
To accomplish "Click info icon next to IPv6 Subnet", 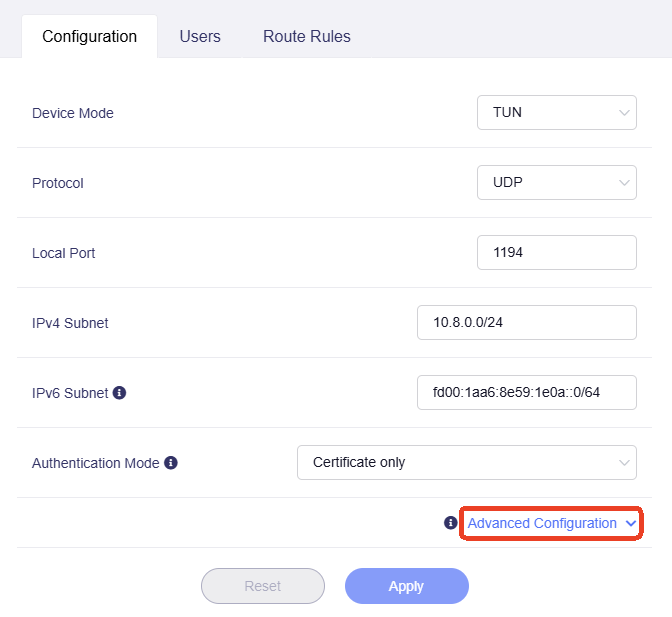I will pos(120,393).
